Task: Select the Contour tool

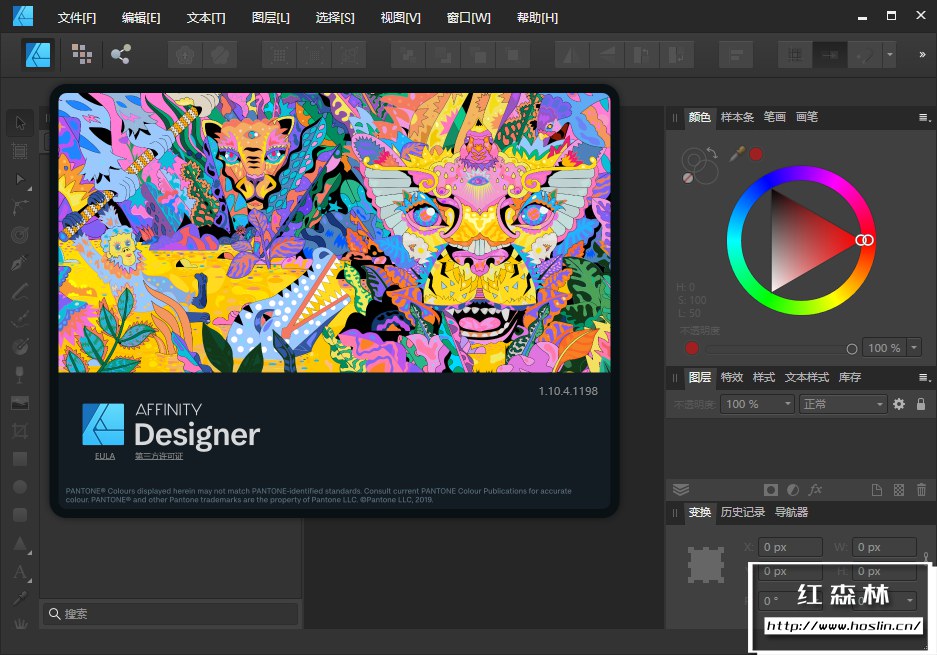Action: (20, 235)
